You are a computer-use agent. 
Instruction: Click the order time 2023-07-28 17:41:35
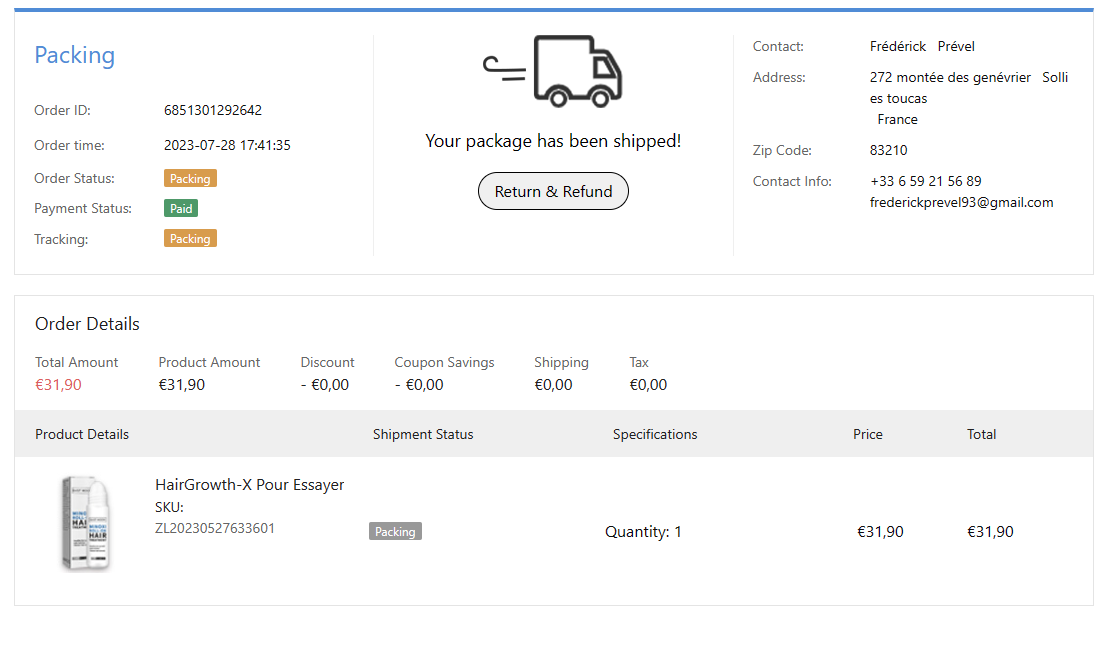coord(227,146)
